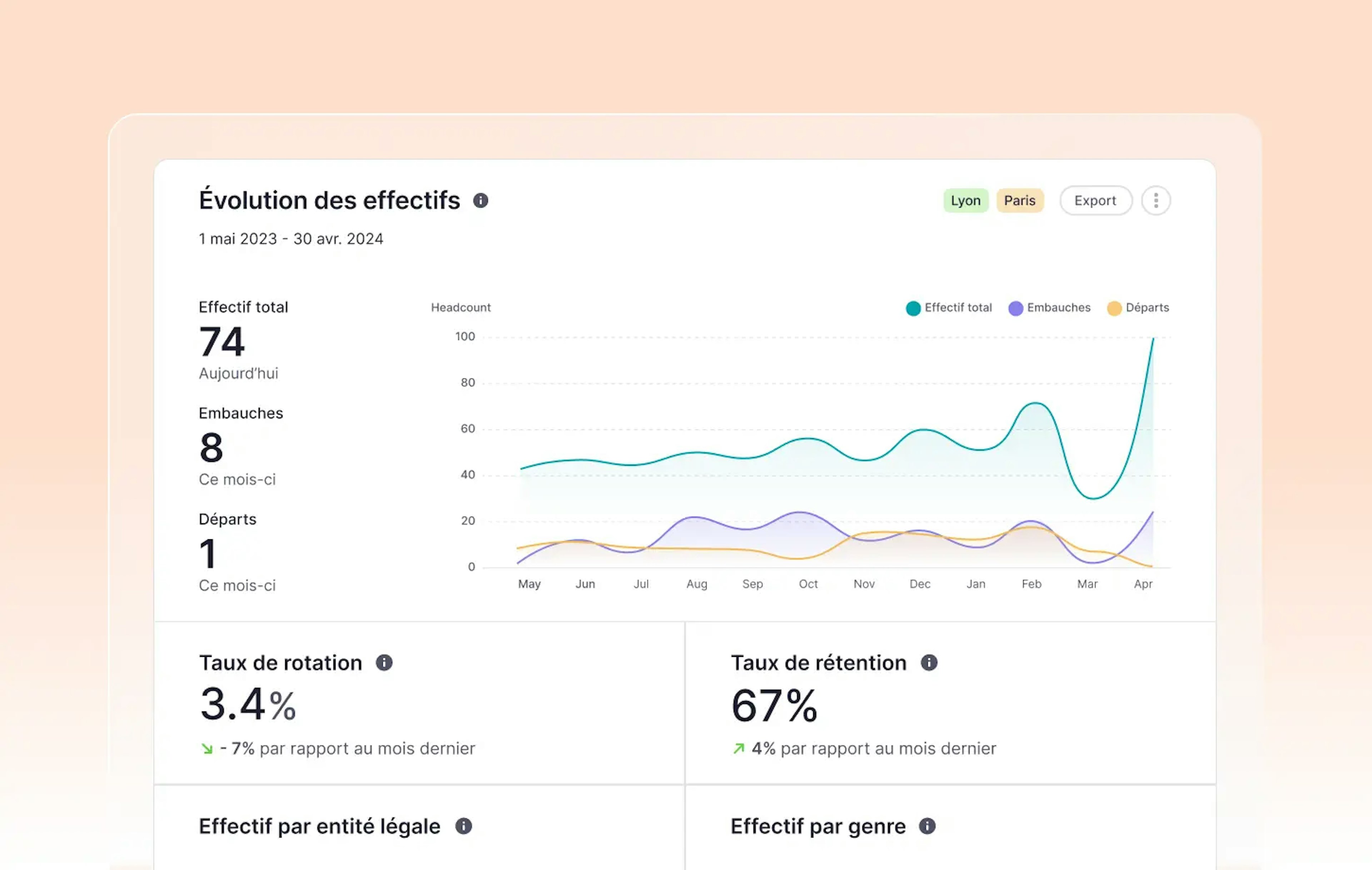Click info icon beside Effectif par entité légale

(x=463, y=826)
